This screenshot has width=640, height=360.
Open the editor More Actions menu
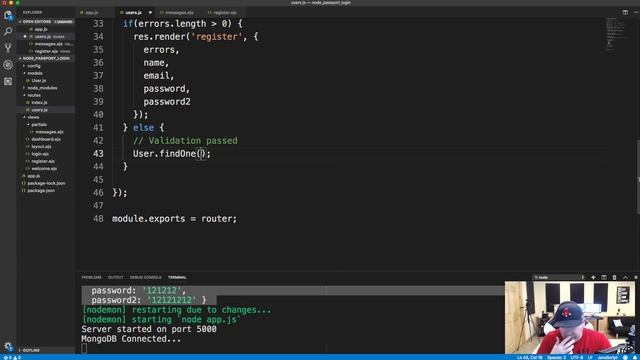coord(636,12)
